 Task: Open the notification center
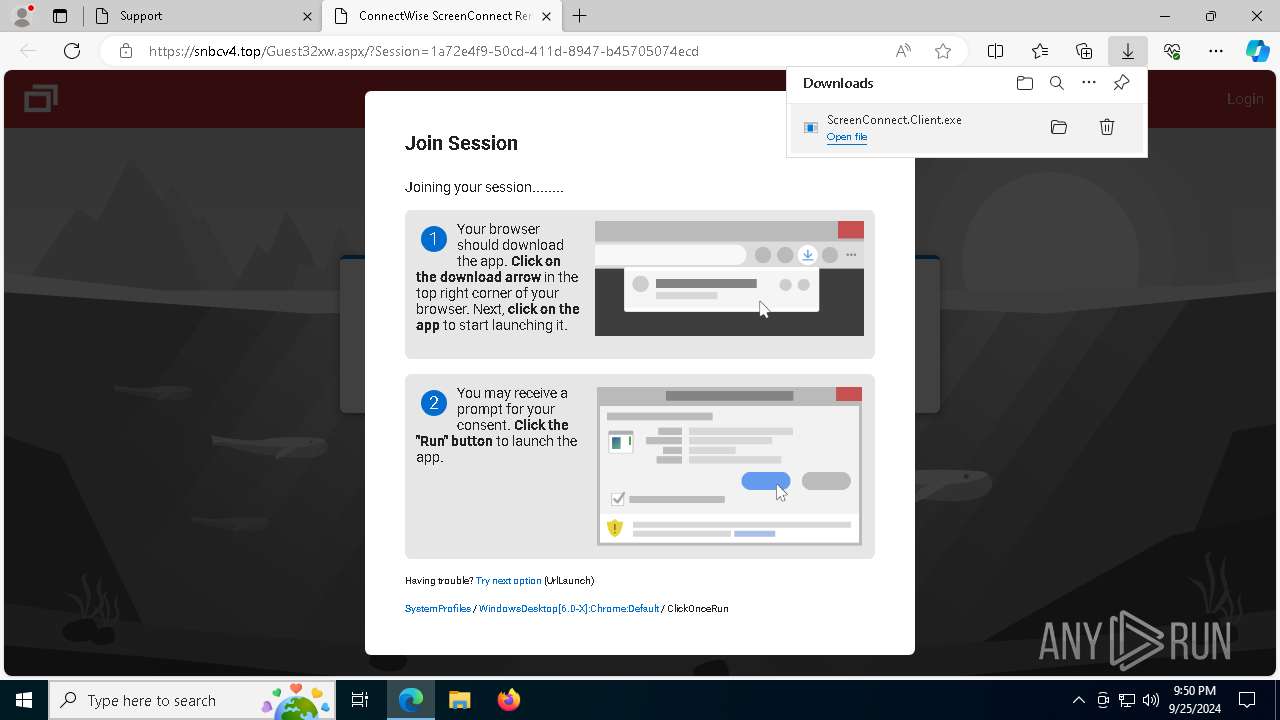pos(1247,700)
